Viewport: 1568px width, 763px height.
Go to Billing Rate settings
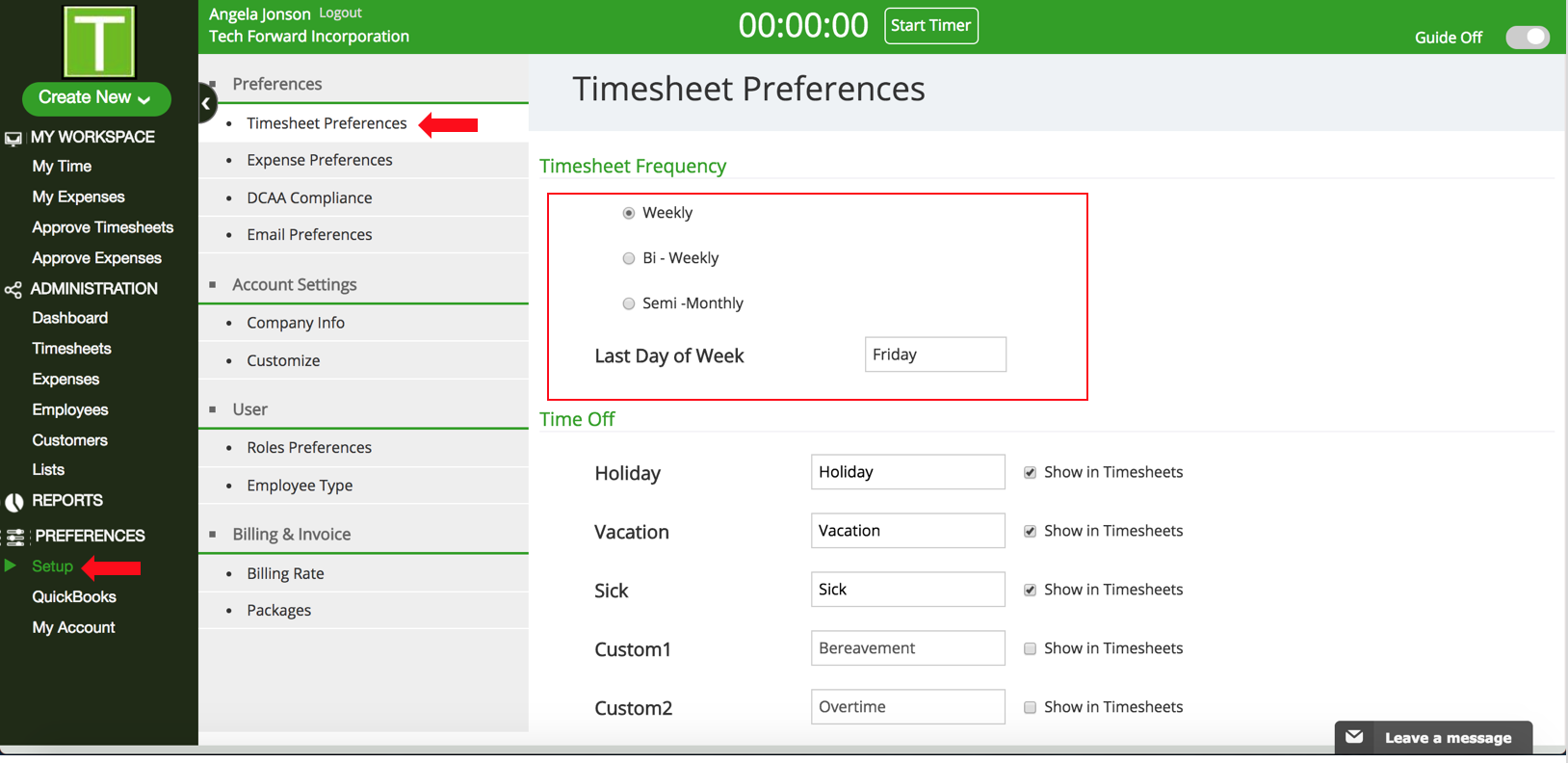pyautogui.click(x=285, y=573)
